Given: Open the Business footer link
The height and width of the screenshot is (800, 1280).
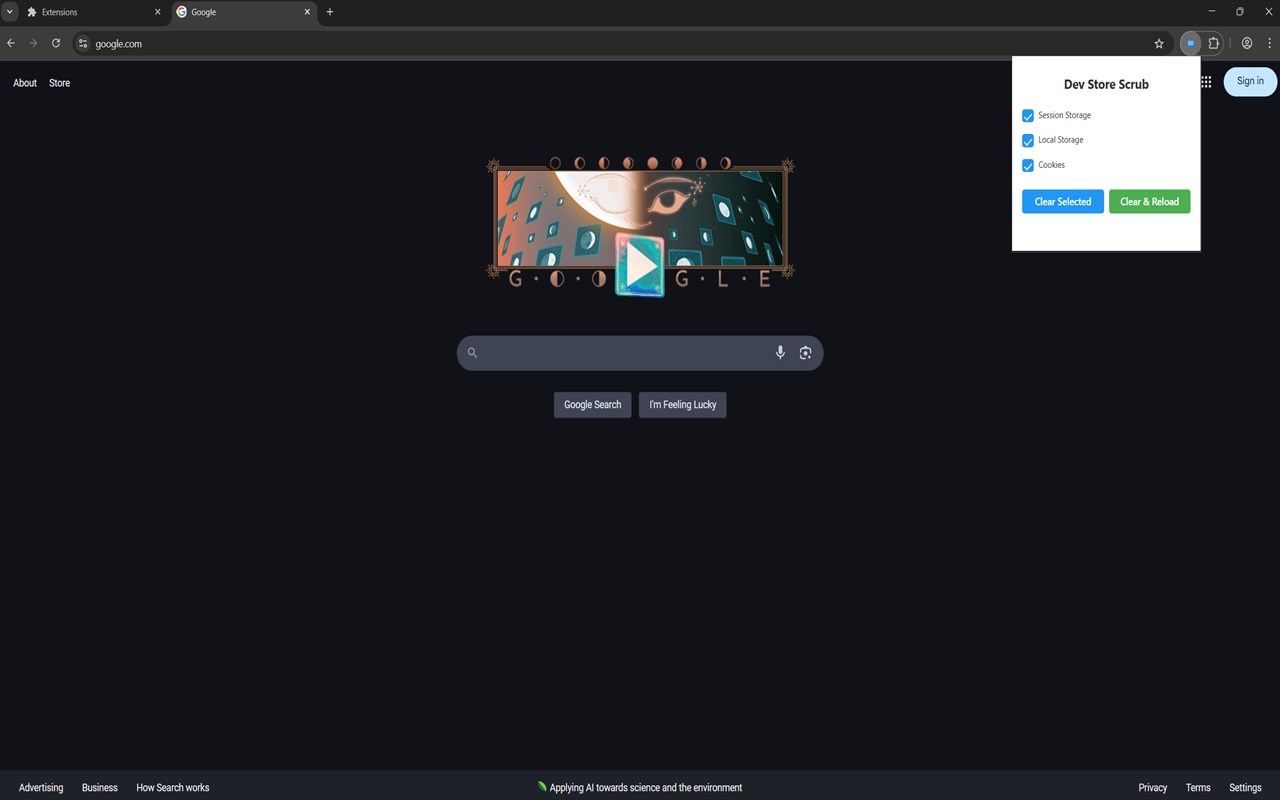Looking at the screenshot, I should coord(100,787).
